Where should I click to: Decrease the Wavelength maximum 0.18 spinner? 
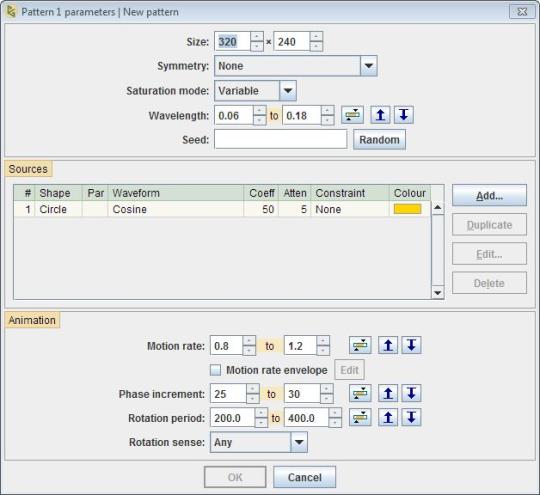(327, 120)
